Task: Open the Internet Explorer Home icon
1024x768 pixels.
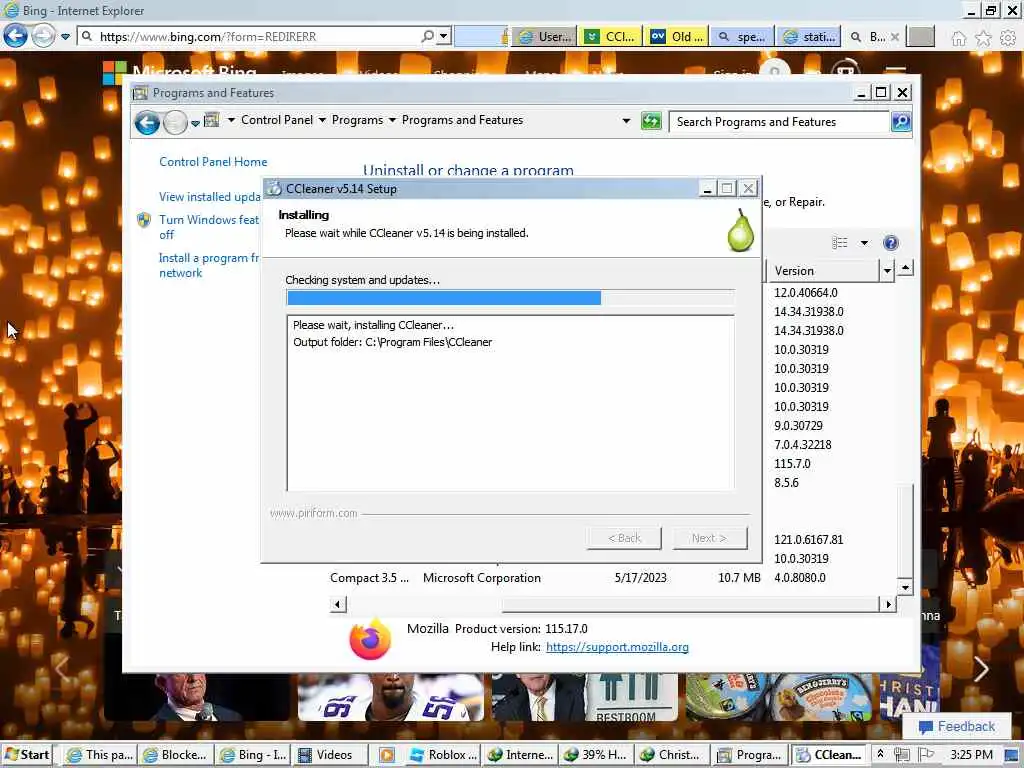Action: [958, 38]
